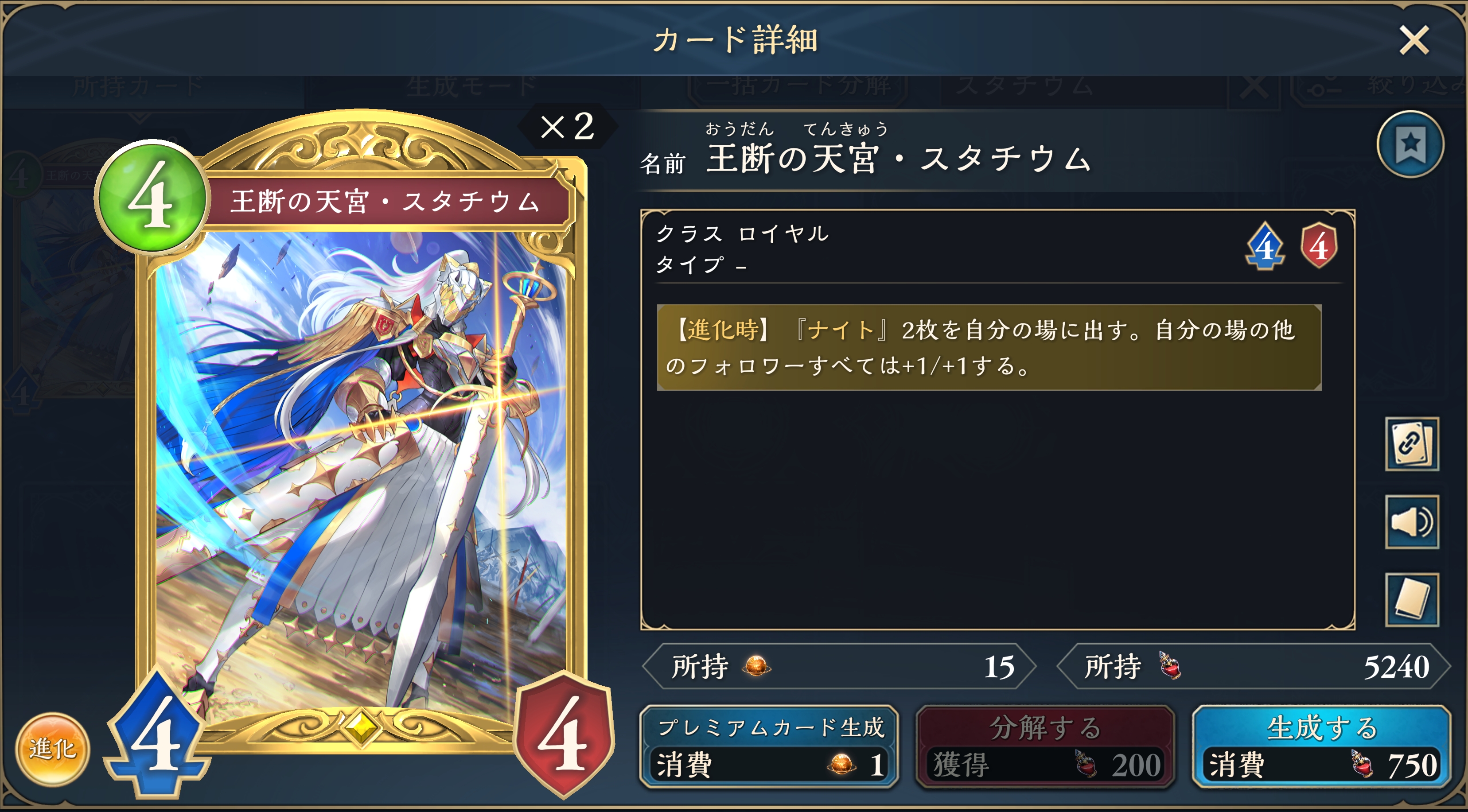Click the yellow gem at card bottom

pos(360,728)
